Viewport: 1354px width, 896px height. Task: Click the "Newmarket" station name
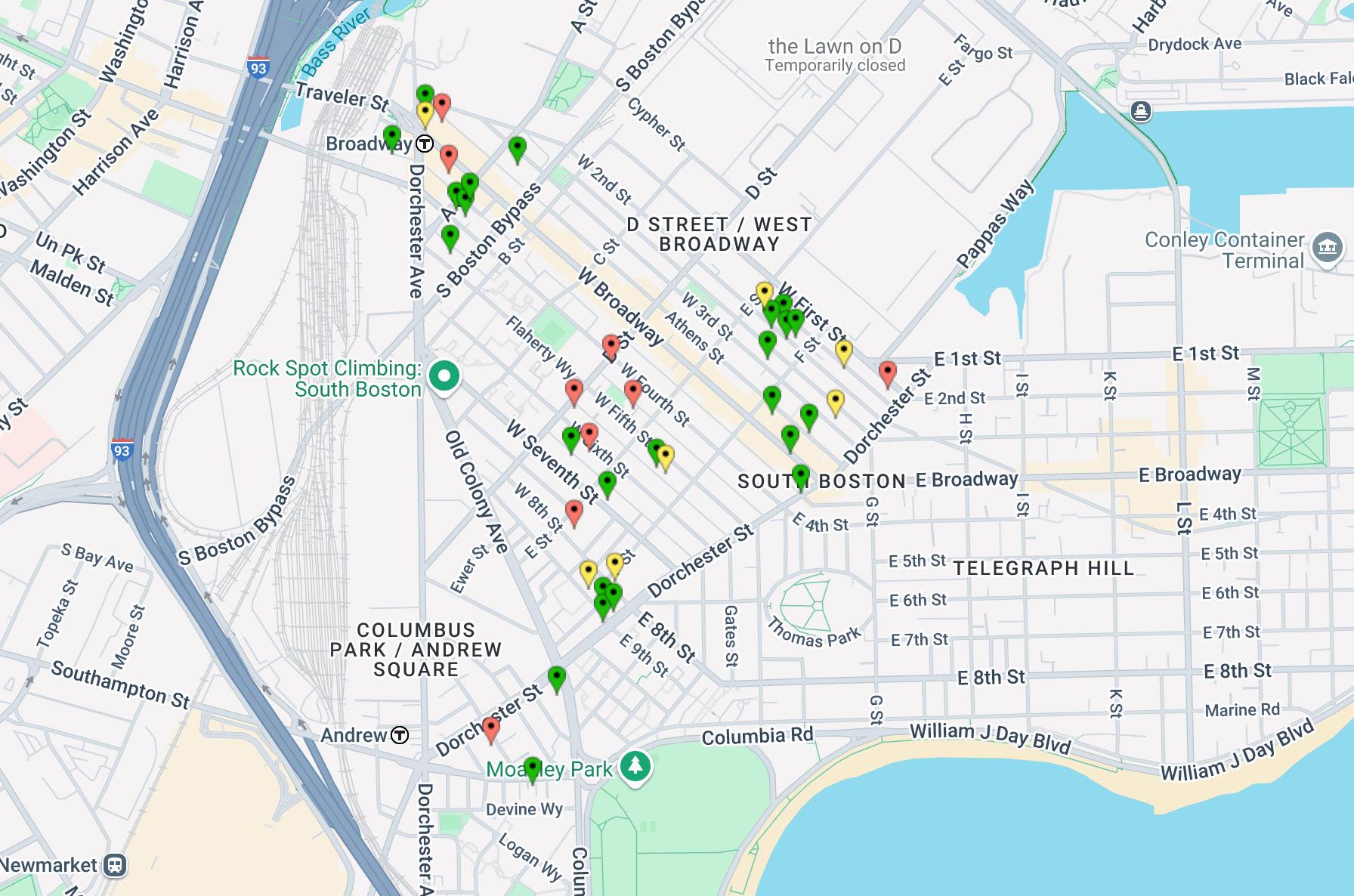[x=49, y=865]
